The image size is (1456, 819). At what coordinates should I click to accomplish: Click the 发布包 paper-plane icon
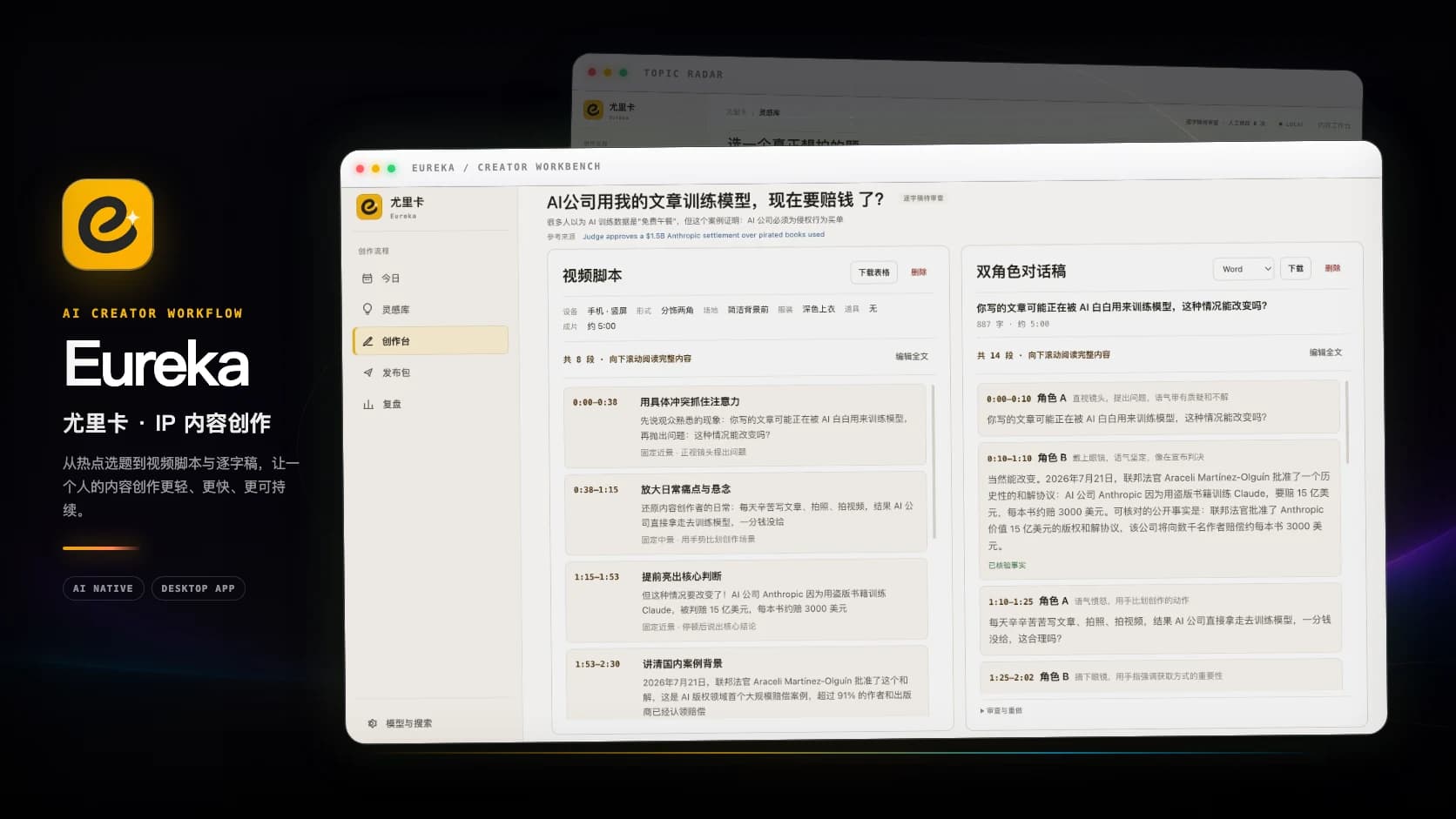click(368, 373)
